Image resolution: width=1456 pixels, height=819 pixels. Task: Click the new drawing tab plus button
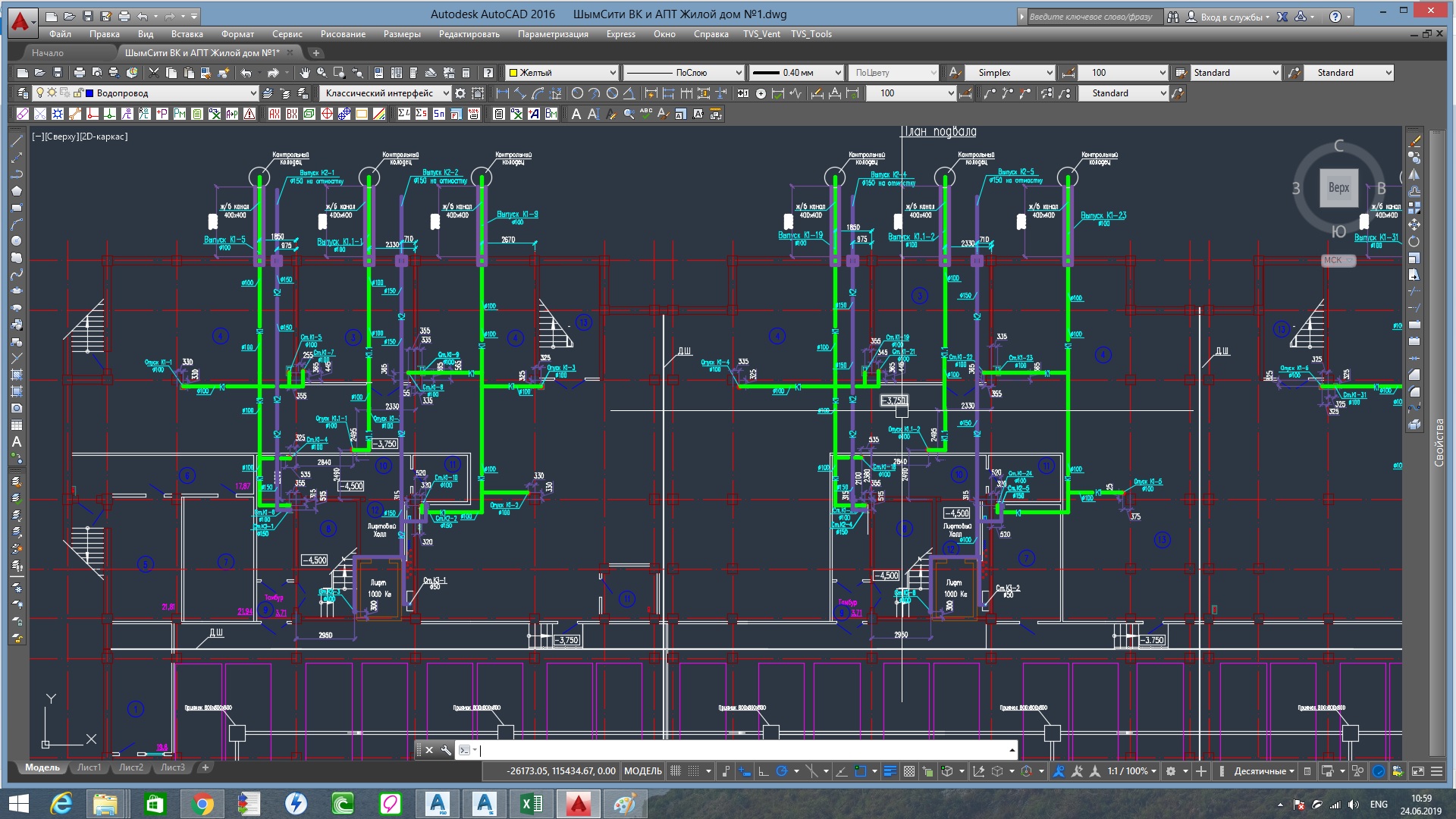point(316,53)
